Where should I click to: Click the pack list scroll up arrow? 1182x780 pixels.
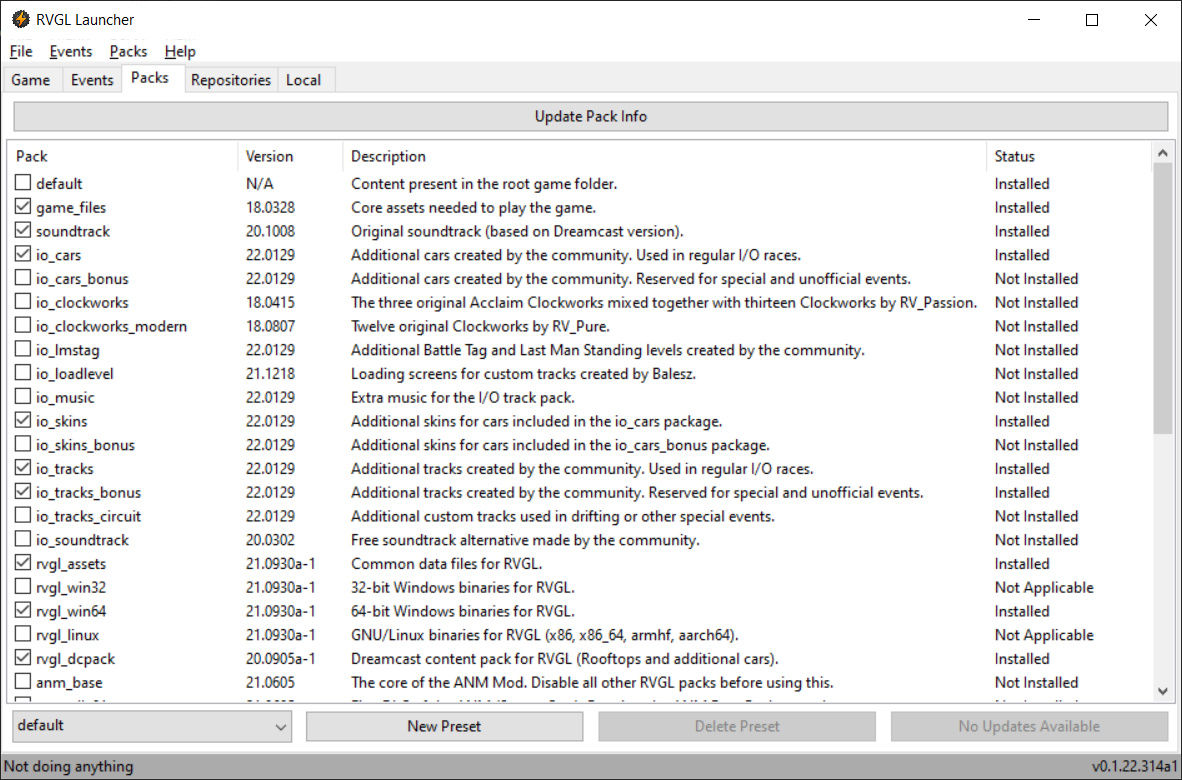click(1162, 153)
